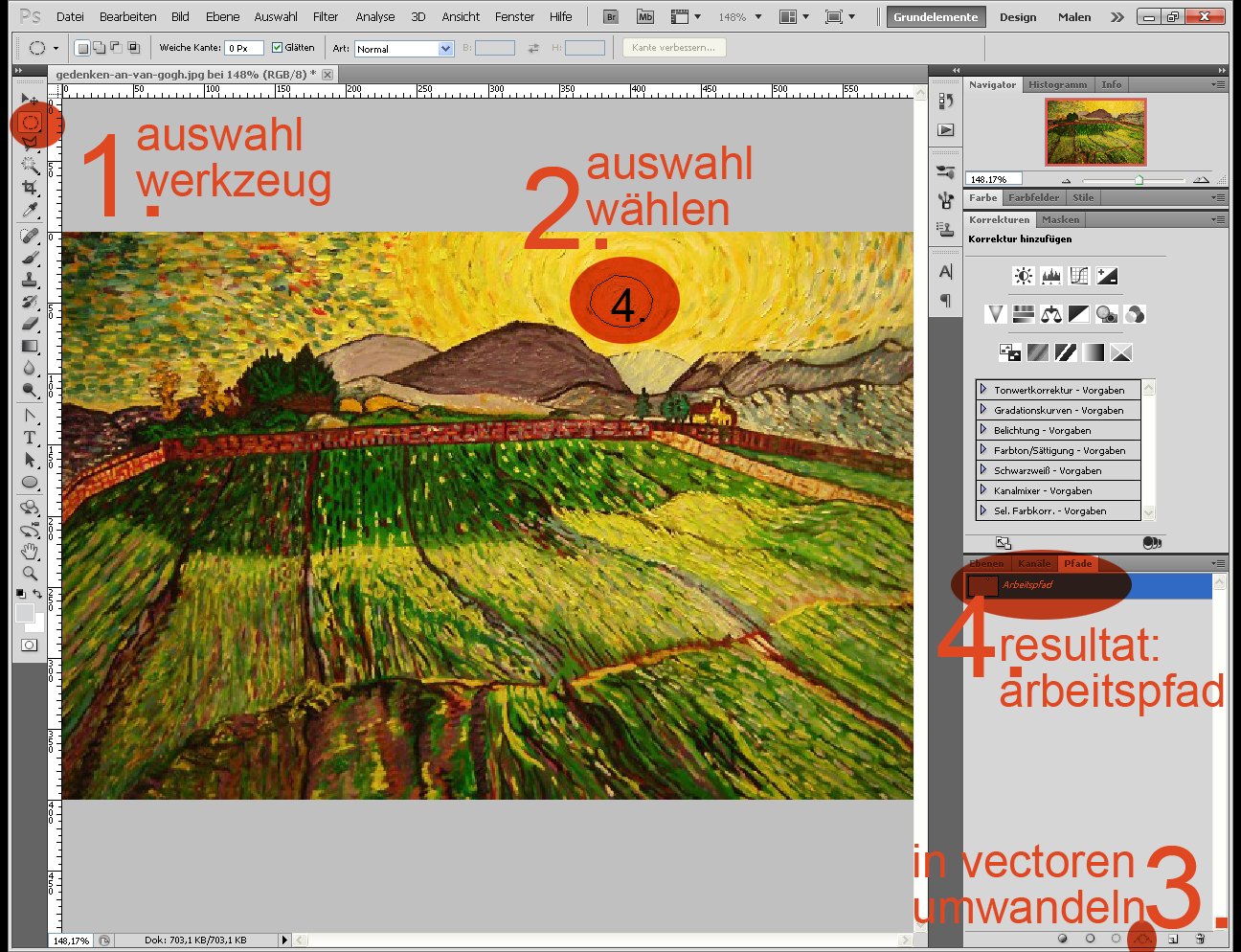Select the Brush tool
This screenshot has width=1241, height=952.
pyautogui.click(x=30, y=258)
